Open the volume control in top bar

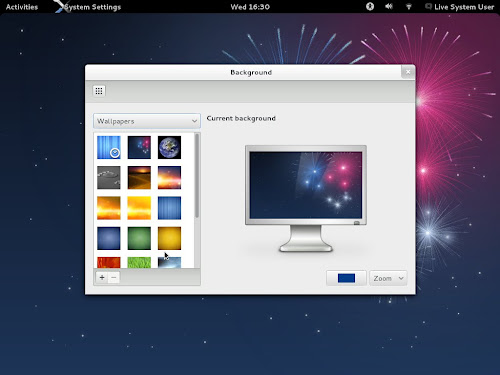tap(389, 6)
